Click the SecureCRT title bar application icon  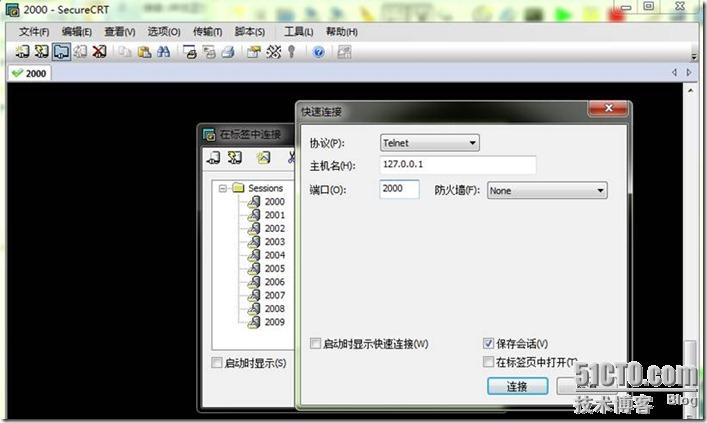point(12,9)
